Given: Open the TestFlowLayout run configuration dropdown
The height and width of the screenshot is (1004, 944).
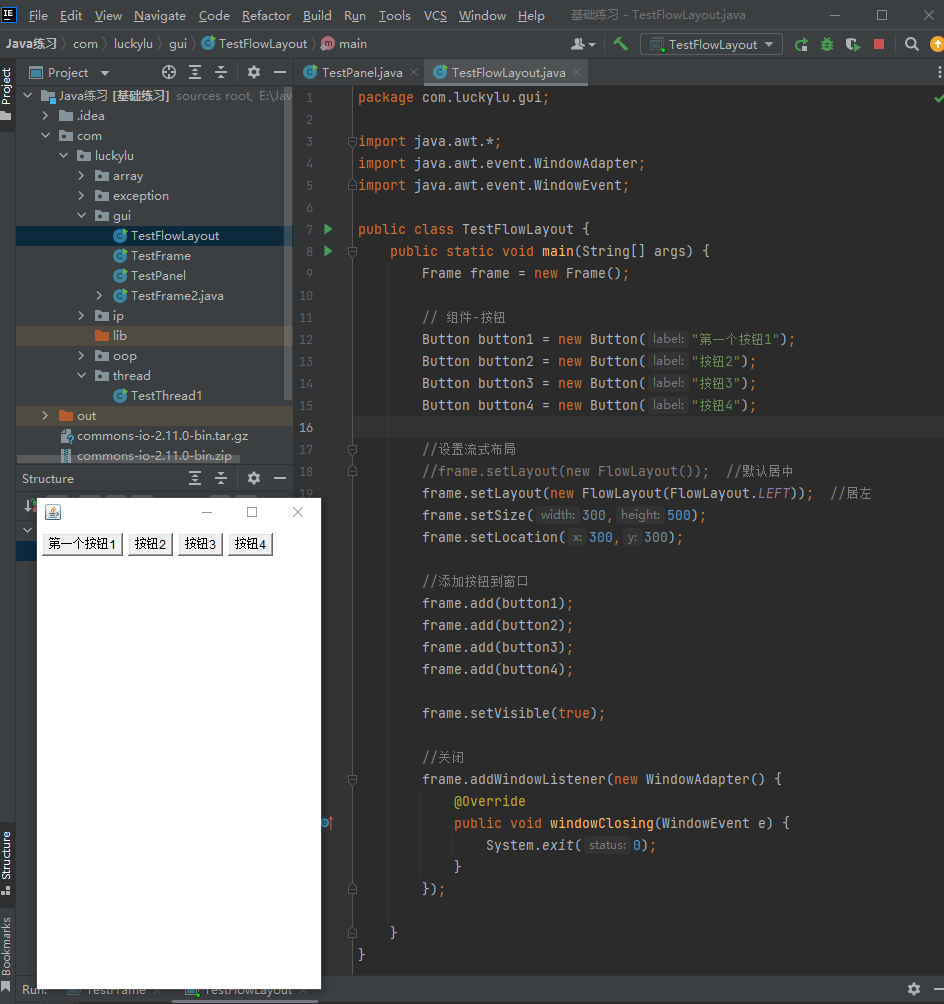Looking at the screenshot, I should point(712,44).
